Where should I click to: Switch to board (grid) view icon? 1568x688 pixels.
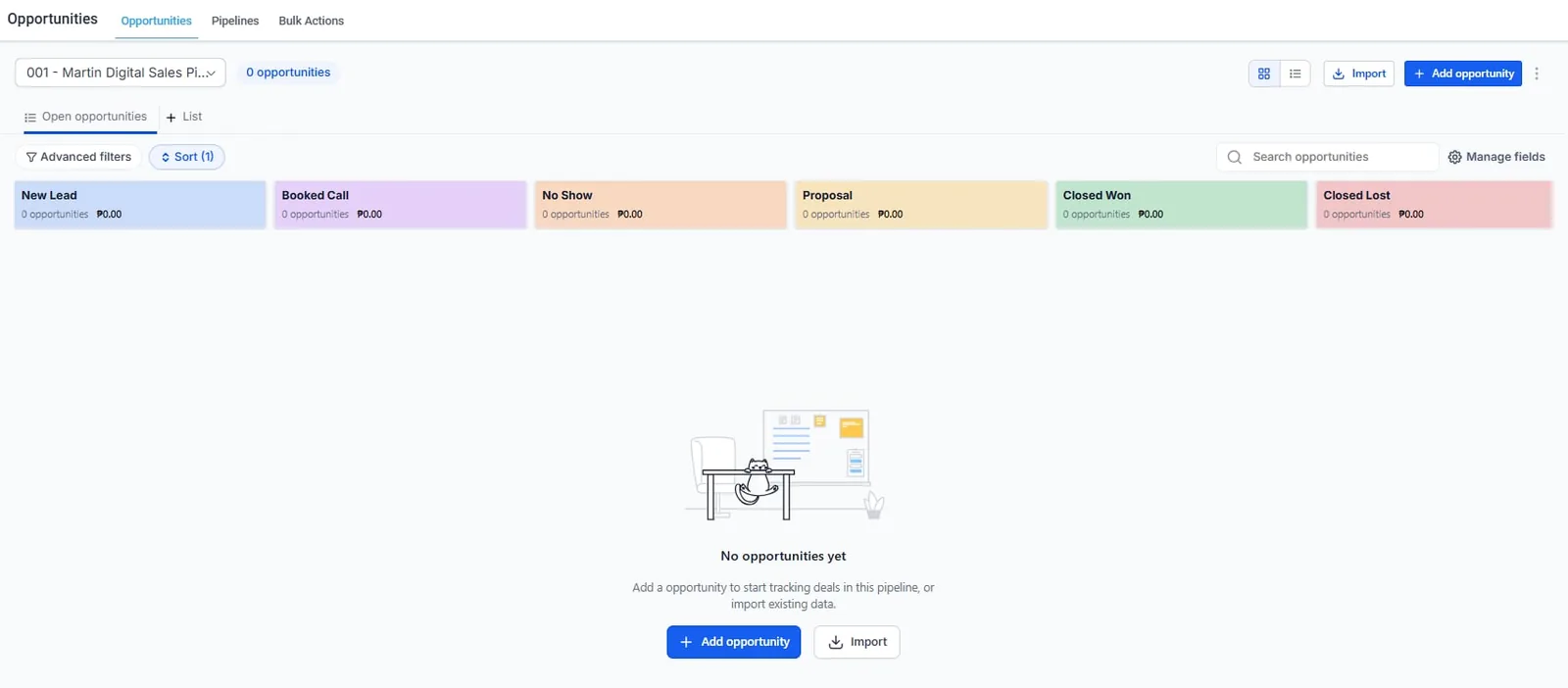[1264, 74]
